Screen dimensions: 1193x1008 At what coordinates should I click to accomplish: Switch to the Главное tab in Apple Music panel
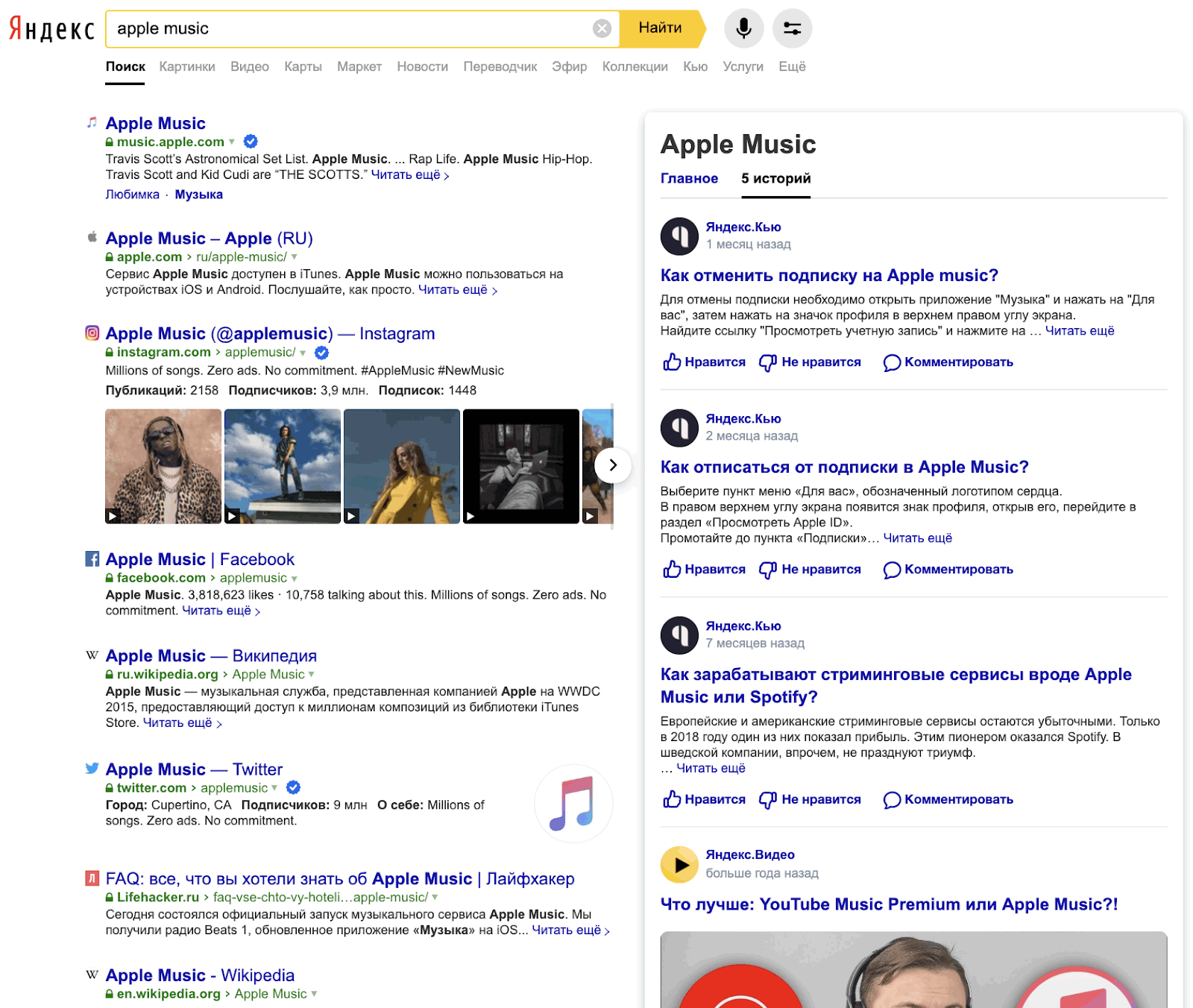[689, 178]
